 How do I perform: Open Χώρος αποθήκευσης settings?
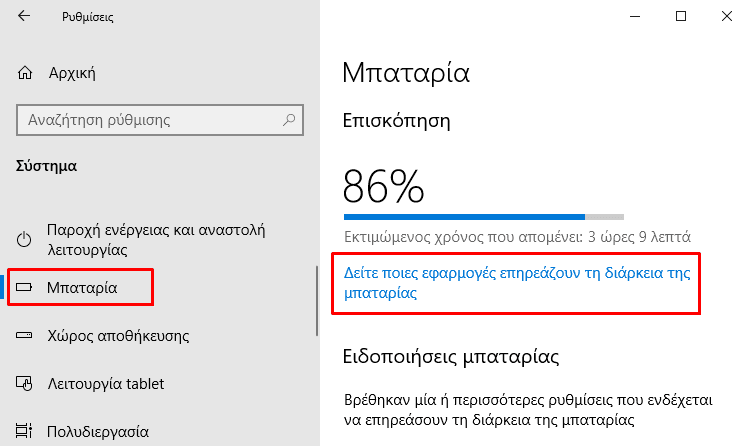tap(118, 336)
